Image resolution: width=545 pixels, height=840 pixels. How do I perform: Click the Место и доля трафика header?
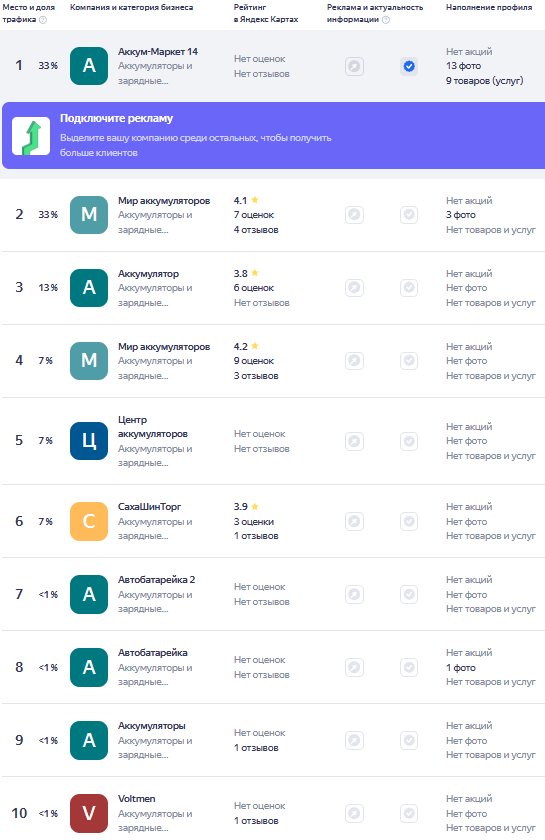pyautogui.click(x=28, y=13)
